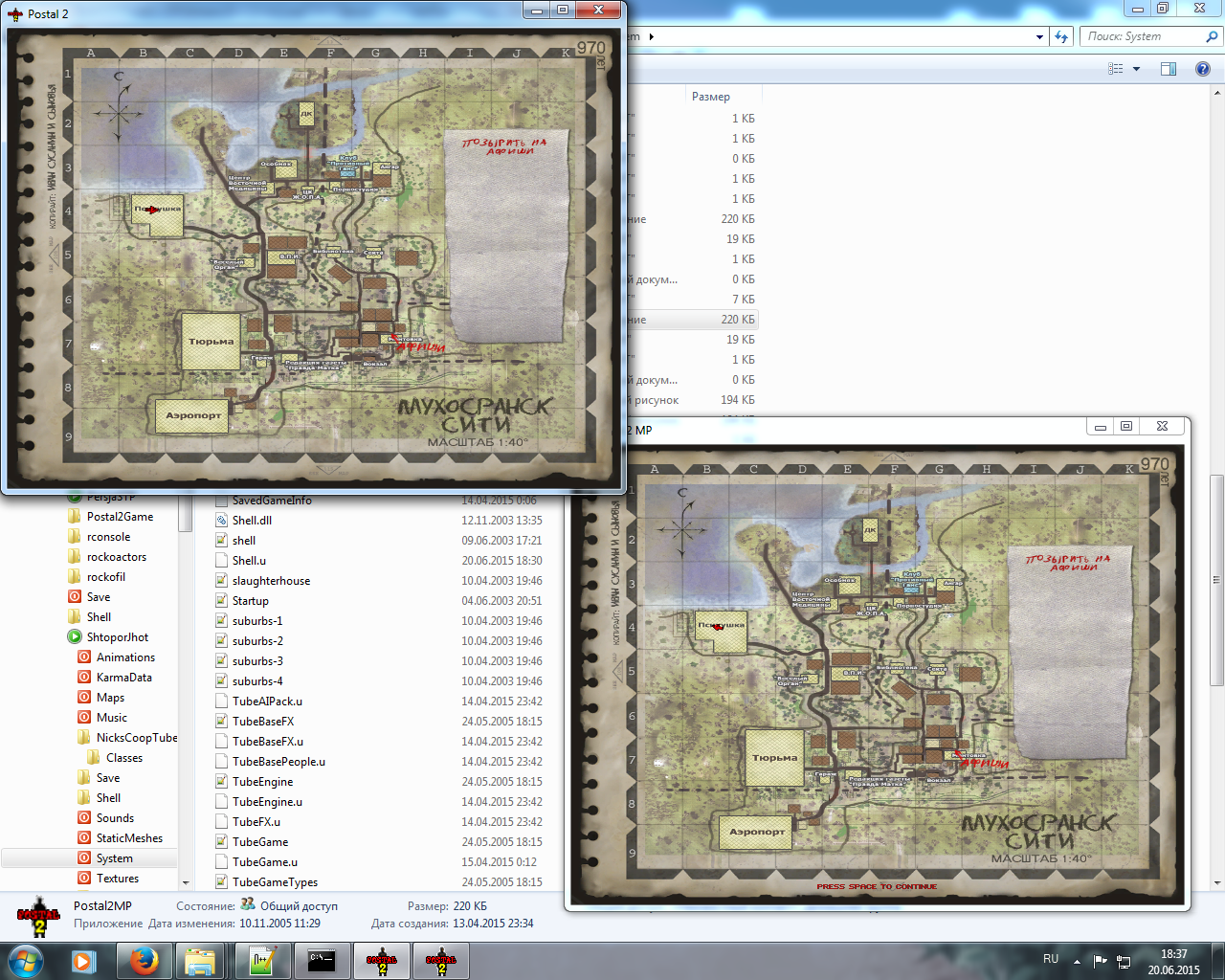Open the KarmaData folder
Viewport: 1225px width, 980px height.
click(123, 678)
